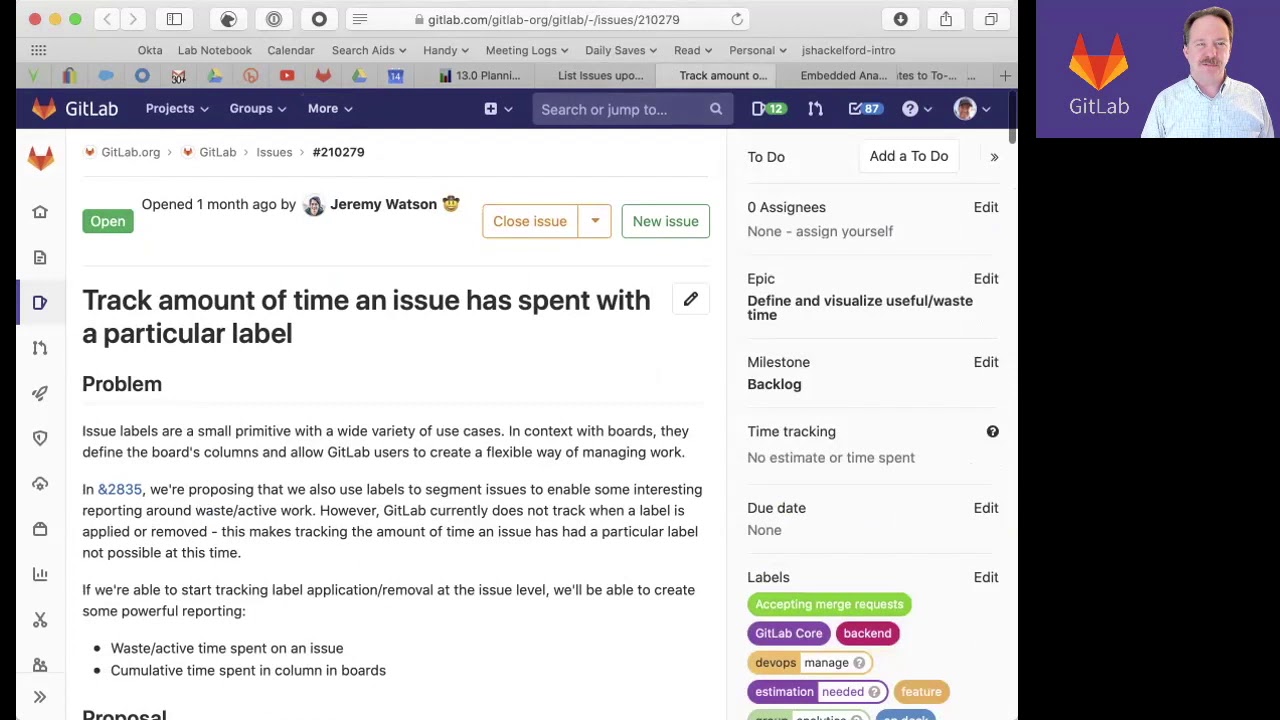The image size is (1280, 720).
Task: Edit Labels in right sidebar
Action: tap(986, 577)
